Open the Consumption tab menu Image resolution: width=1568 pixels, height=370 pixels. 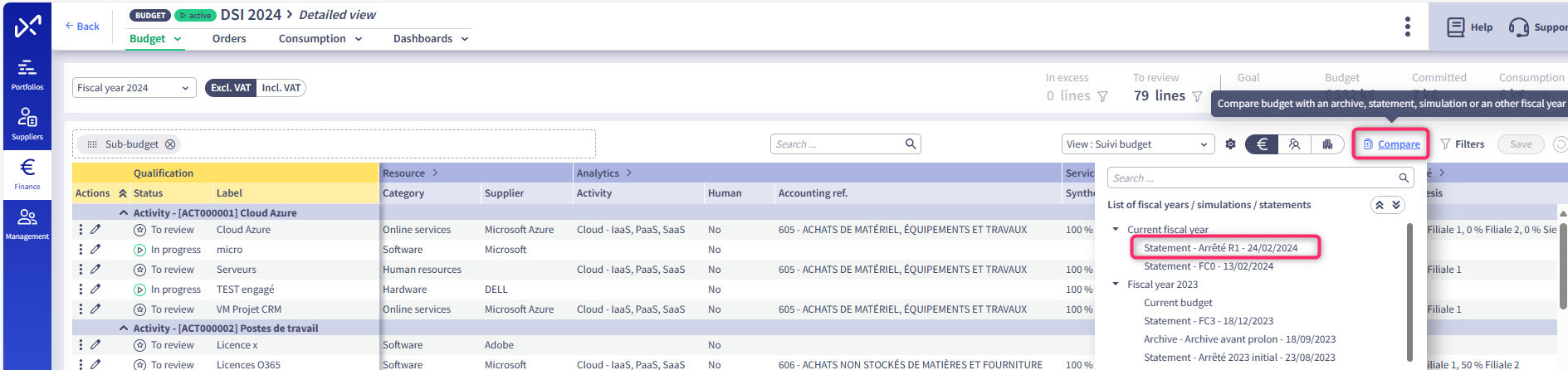[320, 39]
